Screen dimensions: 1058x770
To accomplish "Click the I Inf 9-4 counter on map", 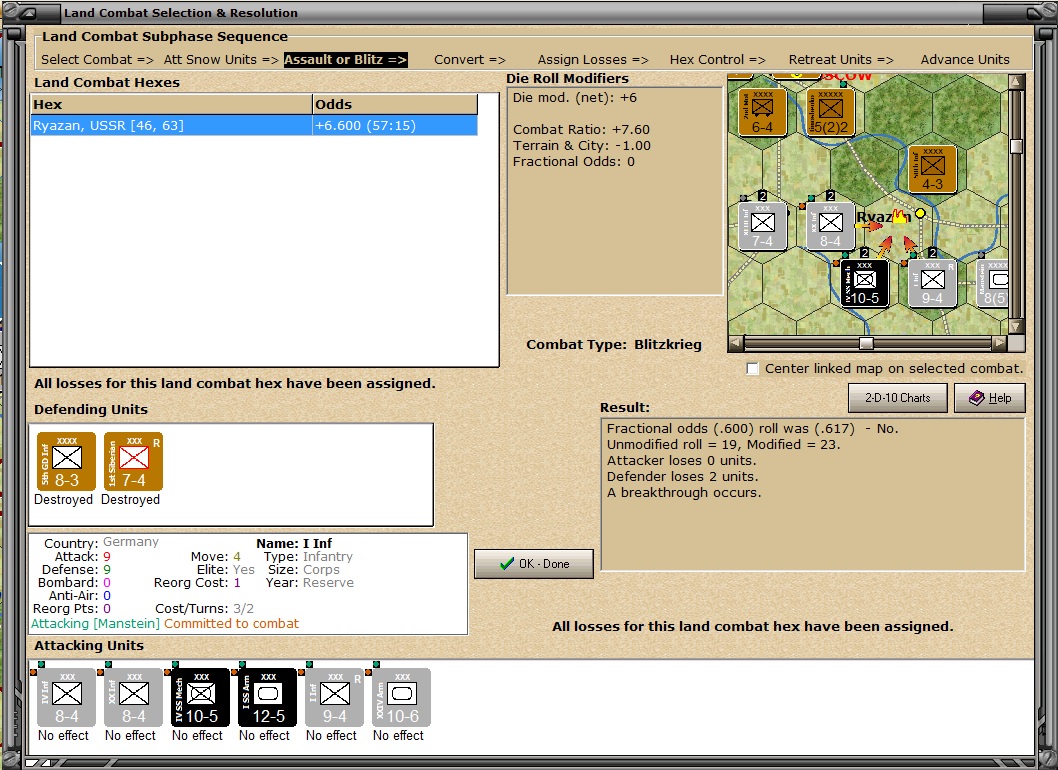I will pyautogui.click(x=932, y=283).
